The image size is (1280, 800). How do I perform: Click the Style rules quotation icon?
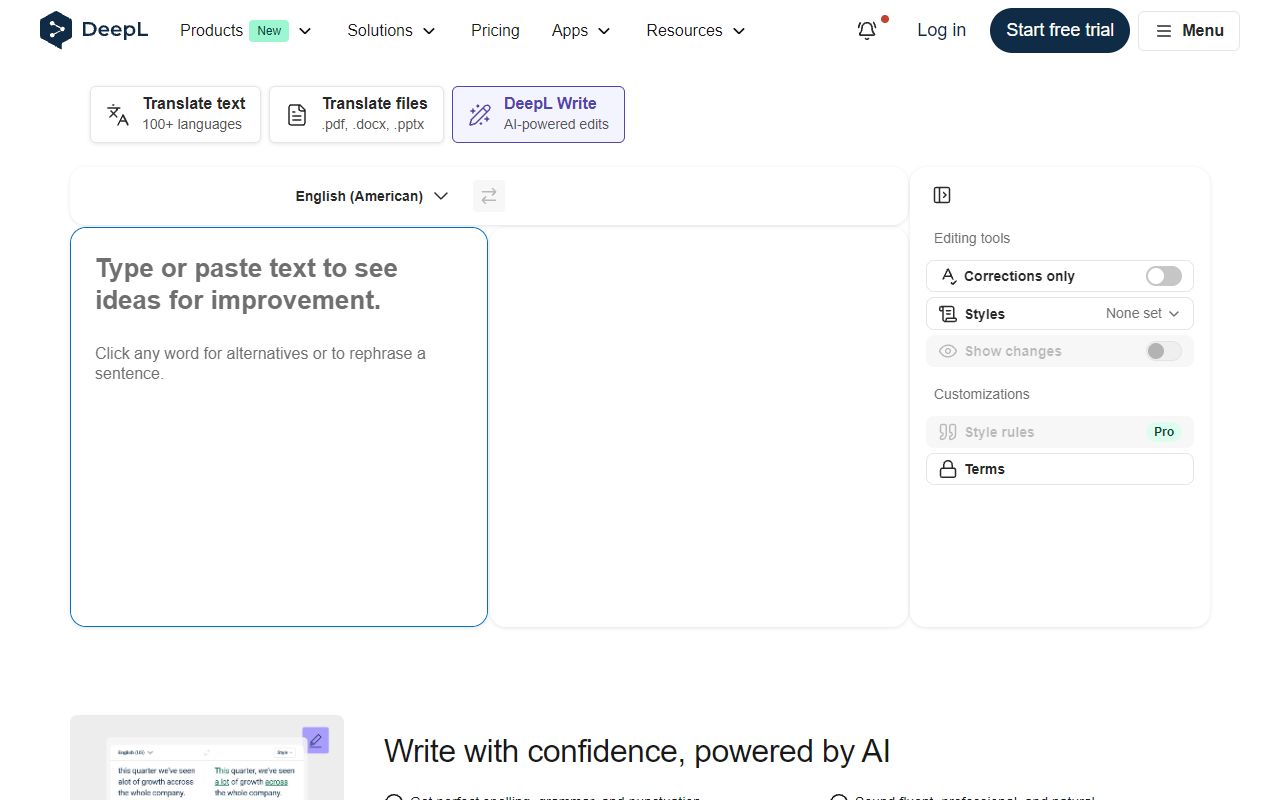[947, 432]
